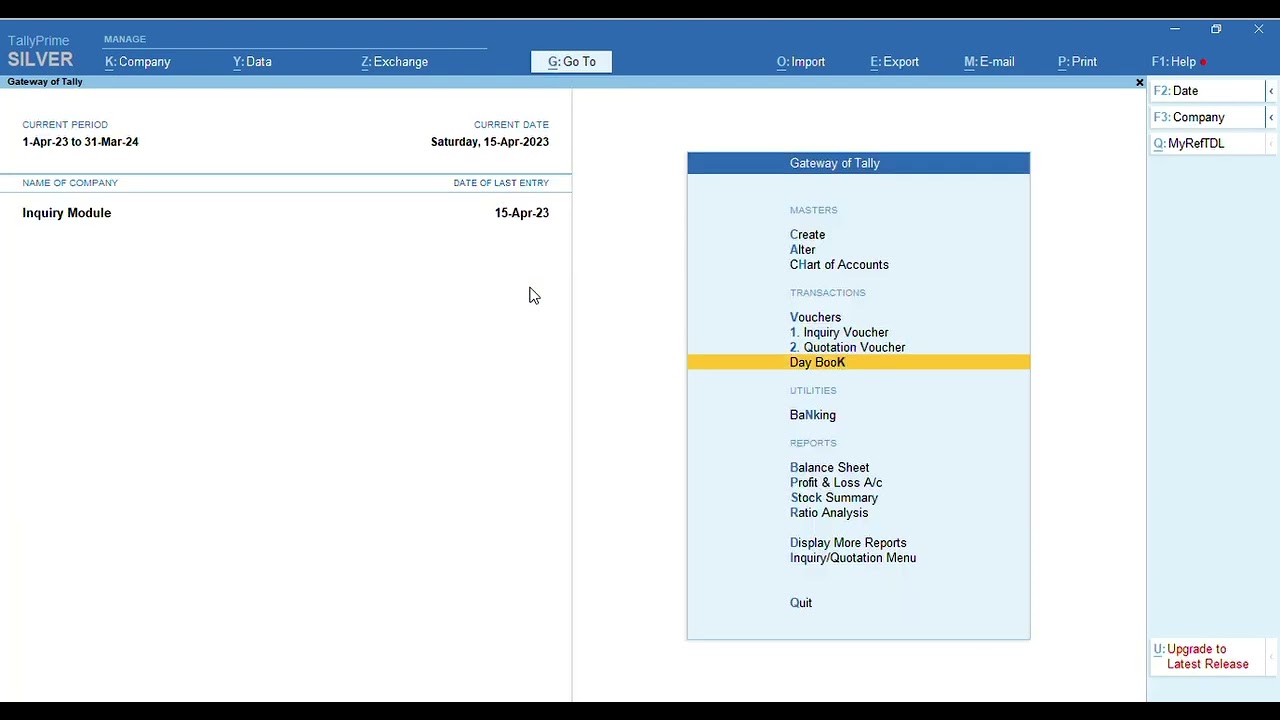Click the Gateway of Tally menu title bar
Image resolution: width=1280 pixels, height=720 pixels.
pyautogui.click(x=858, y=163)
